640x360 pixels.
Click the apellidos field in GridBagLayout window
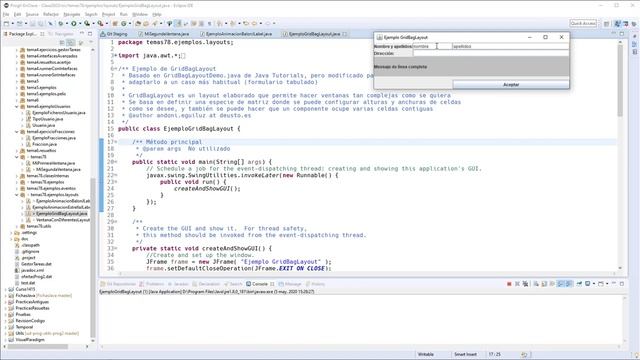(x=510, y=47)
